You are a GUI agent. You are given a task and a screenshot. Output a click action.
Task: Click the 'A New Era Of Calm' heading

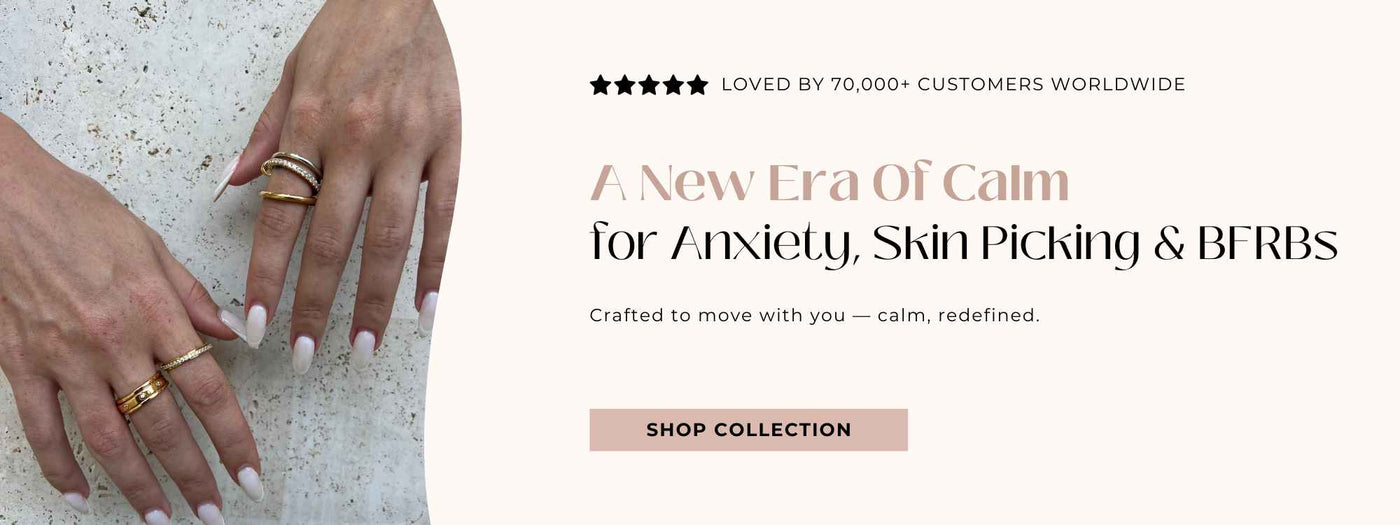pos(829,182)
